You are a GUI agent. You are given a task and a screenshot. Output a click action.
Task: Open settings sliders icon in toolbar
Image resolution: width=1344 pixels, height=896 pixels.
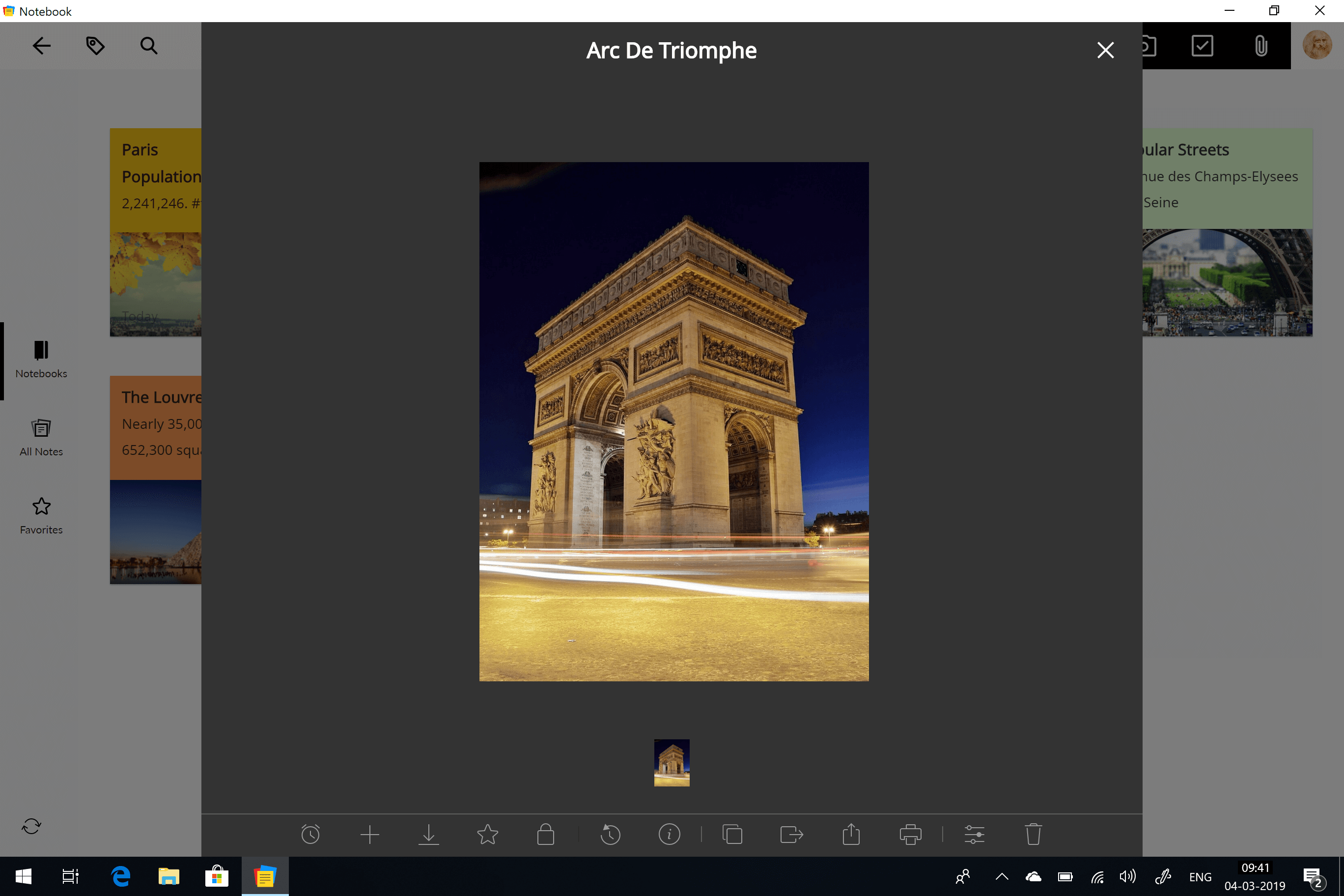(x=974, y=834)
